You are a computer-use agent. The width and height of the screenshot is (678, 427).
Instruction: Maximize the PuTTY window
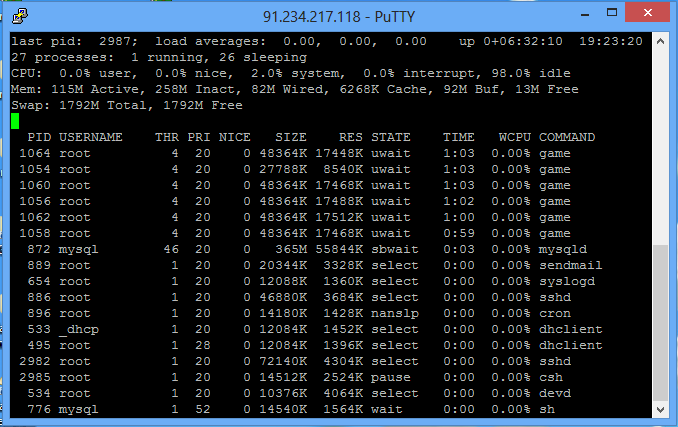pyautogui.click(x=612, y=13)
